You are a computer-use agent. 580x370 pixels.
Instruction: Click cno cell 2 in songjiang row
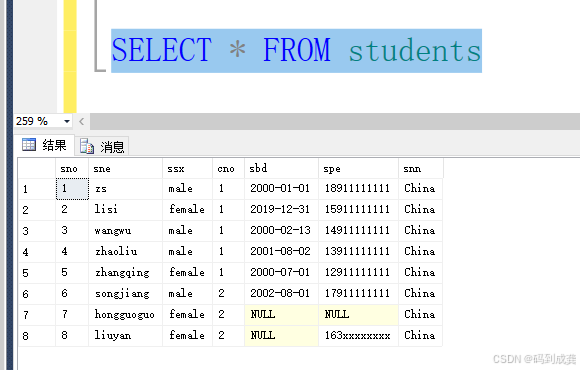[229, 295]
